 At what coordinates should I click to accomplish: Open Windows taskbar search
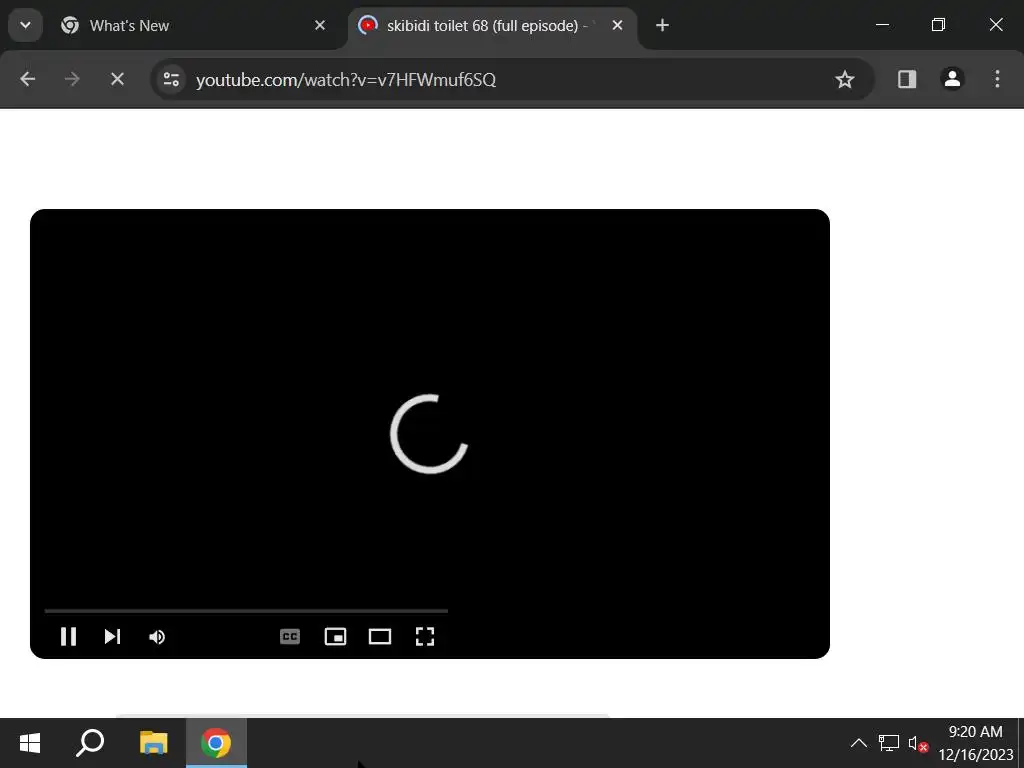pyautogui.click(x=90, y=743)
